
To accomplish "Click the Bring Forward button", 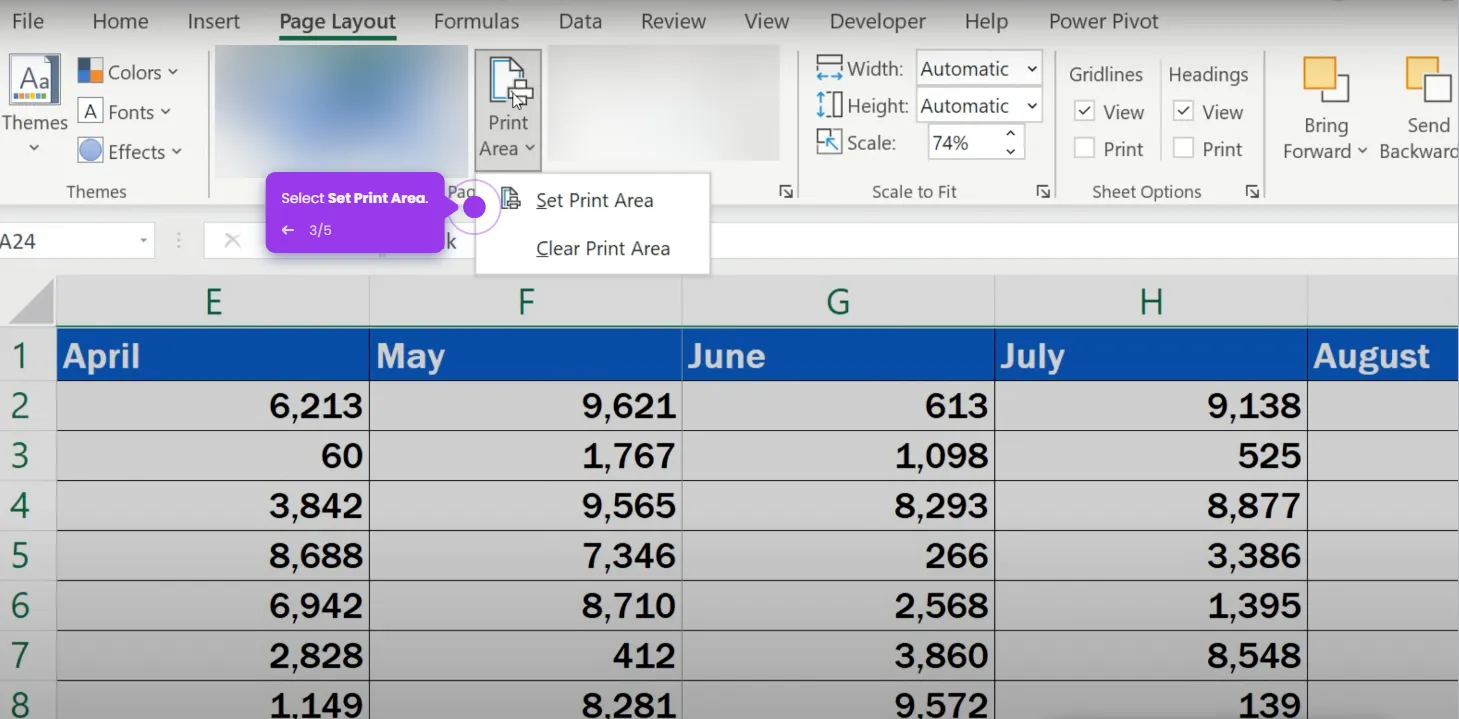I will (x=1325, y=108).
